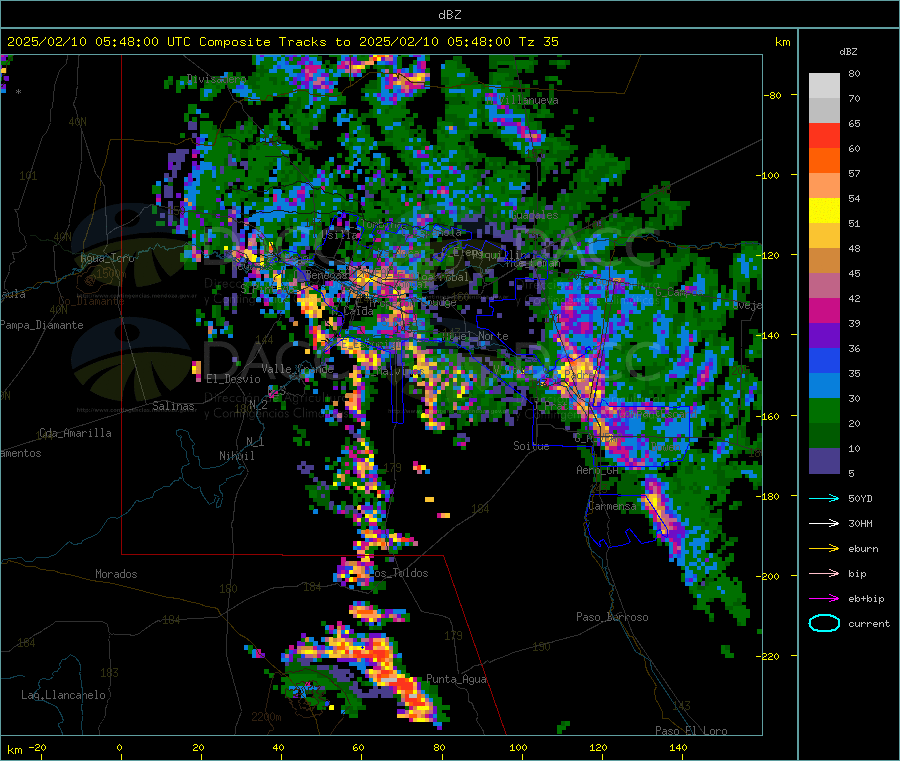The width and height of the screenshot is (900, 761).
Task: Click the 'Tz 35' threshold text in header
Action: point(538,42)
